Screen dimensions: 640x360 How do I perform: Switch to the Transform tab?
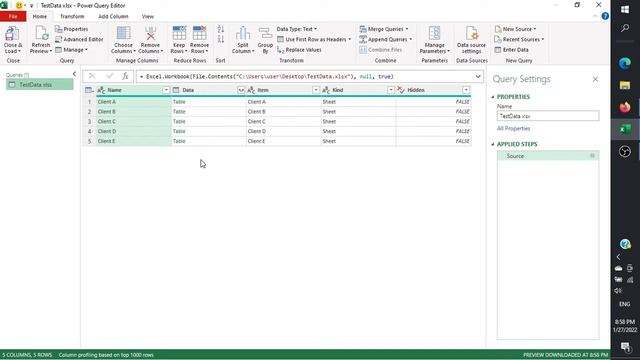[72, 16]
